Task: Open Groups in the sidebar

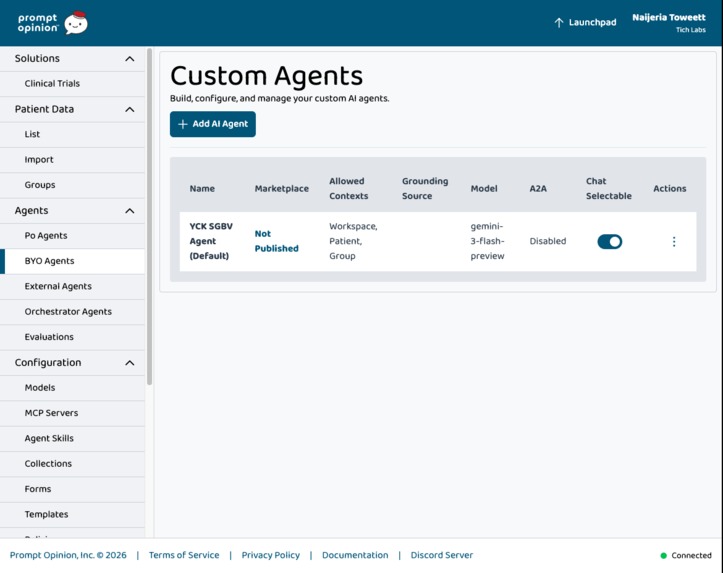Action: (72, 185)
